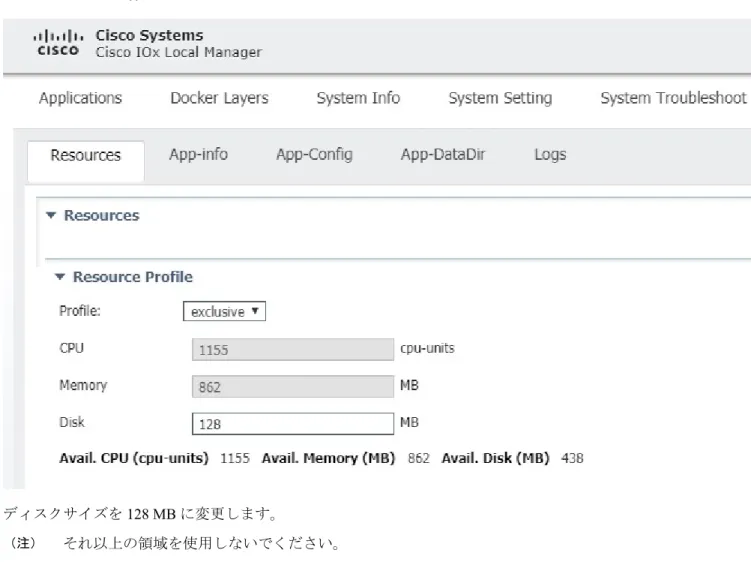Click the Resources section heading
Viewport: 751px width, 562px height.
(x=102, y=215)
